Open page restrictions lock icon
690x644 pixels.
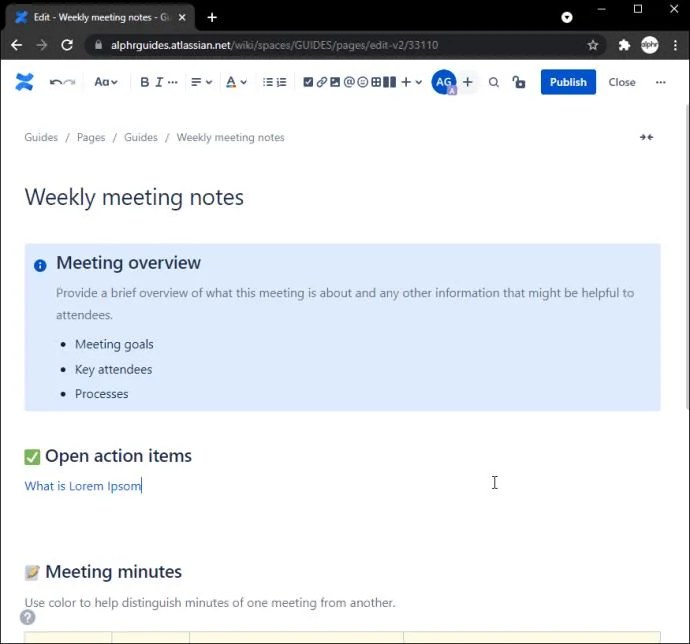click(518, 82)
